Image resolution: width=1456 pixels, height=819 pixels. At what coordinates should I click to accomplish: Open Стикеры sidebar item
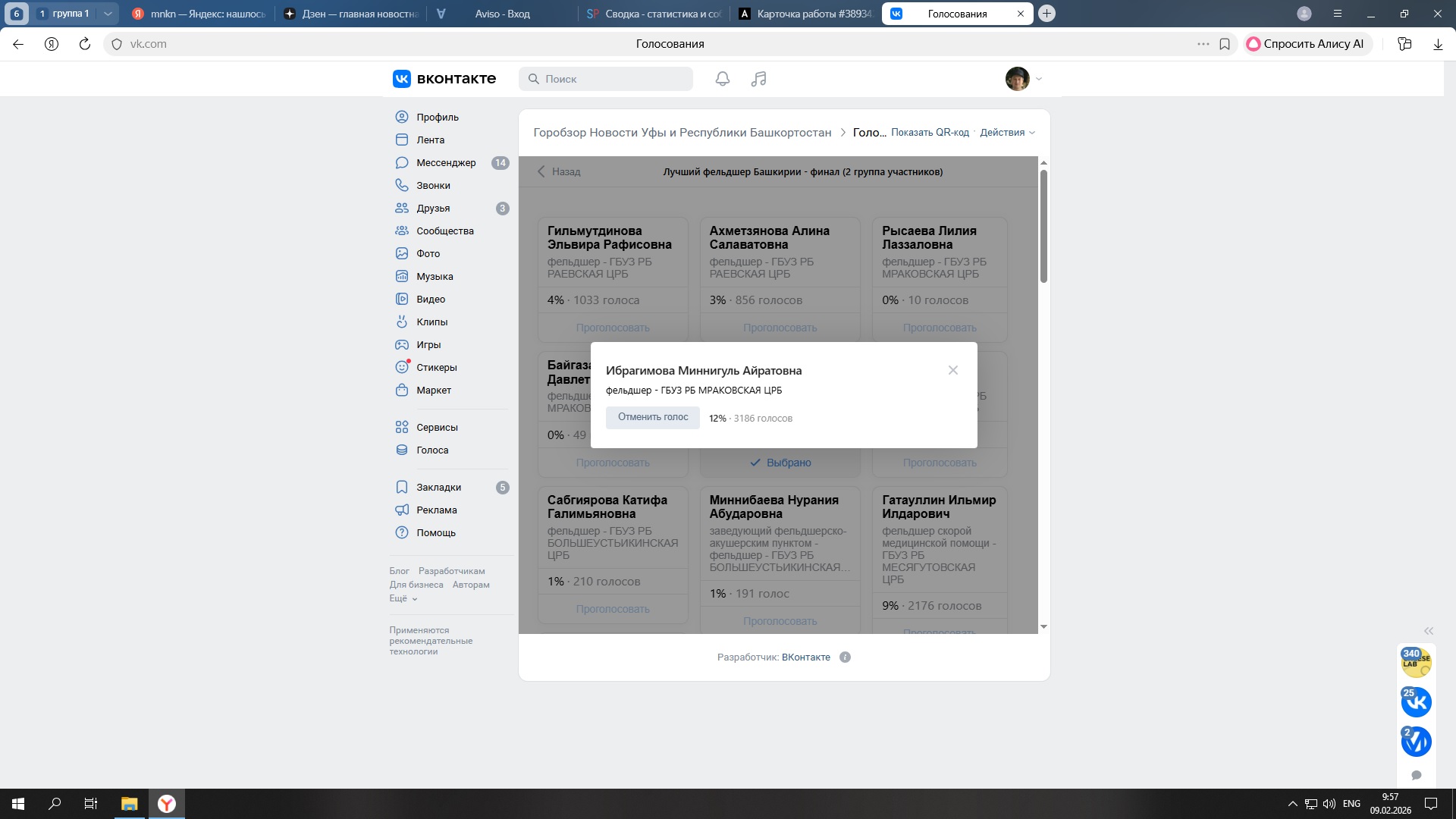[436, 368]
